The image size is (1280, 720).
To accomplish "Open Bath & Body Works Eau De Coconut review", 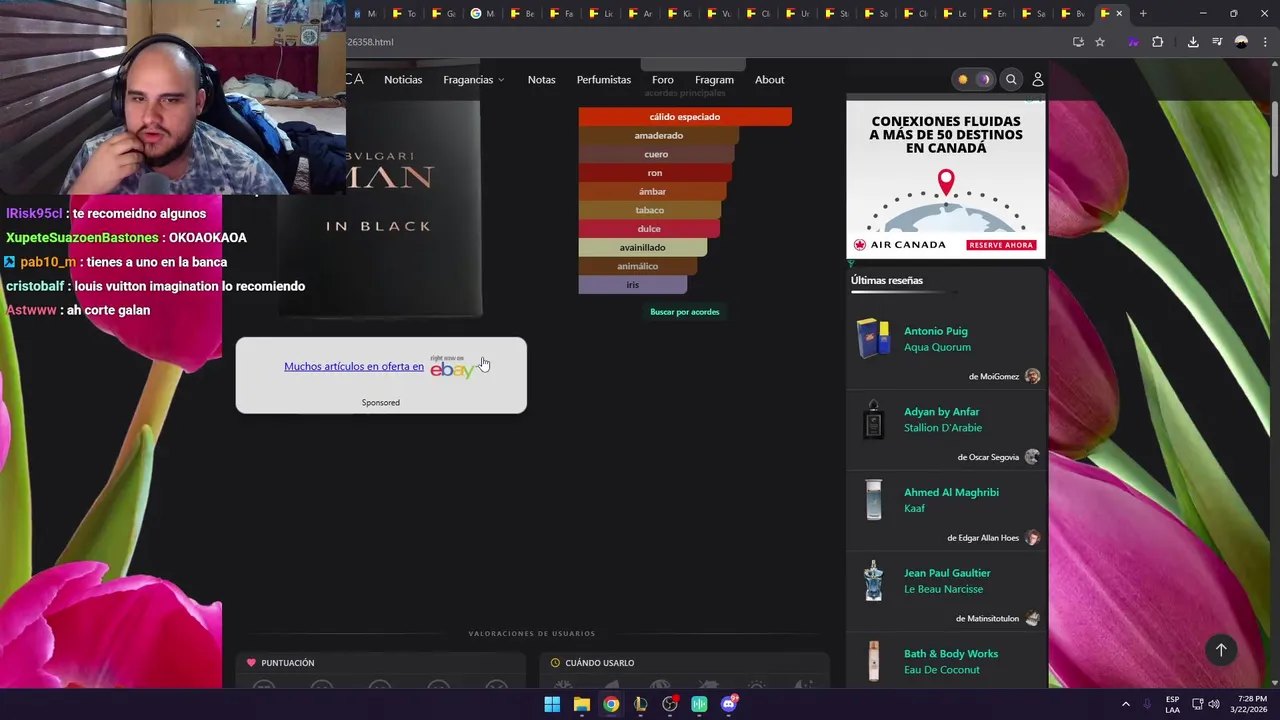I will [x=951, y=662].
